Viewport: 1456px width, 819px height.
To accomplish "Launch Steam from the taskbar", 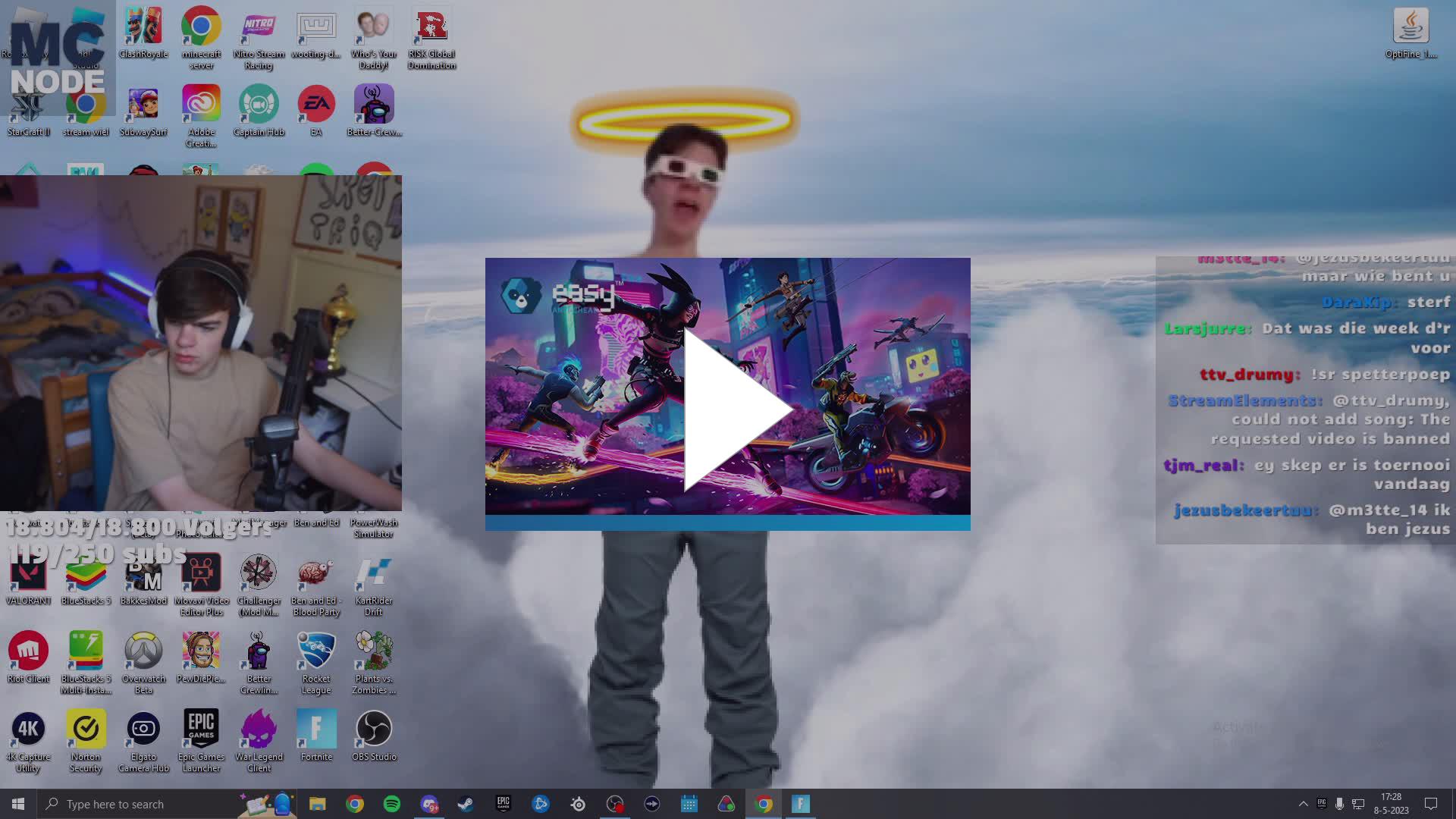I will tap(465, 804).
